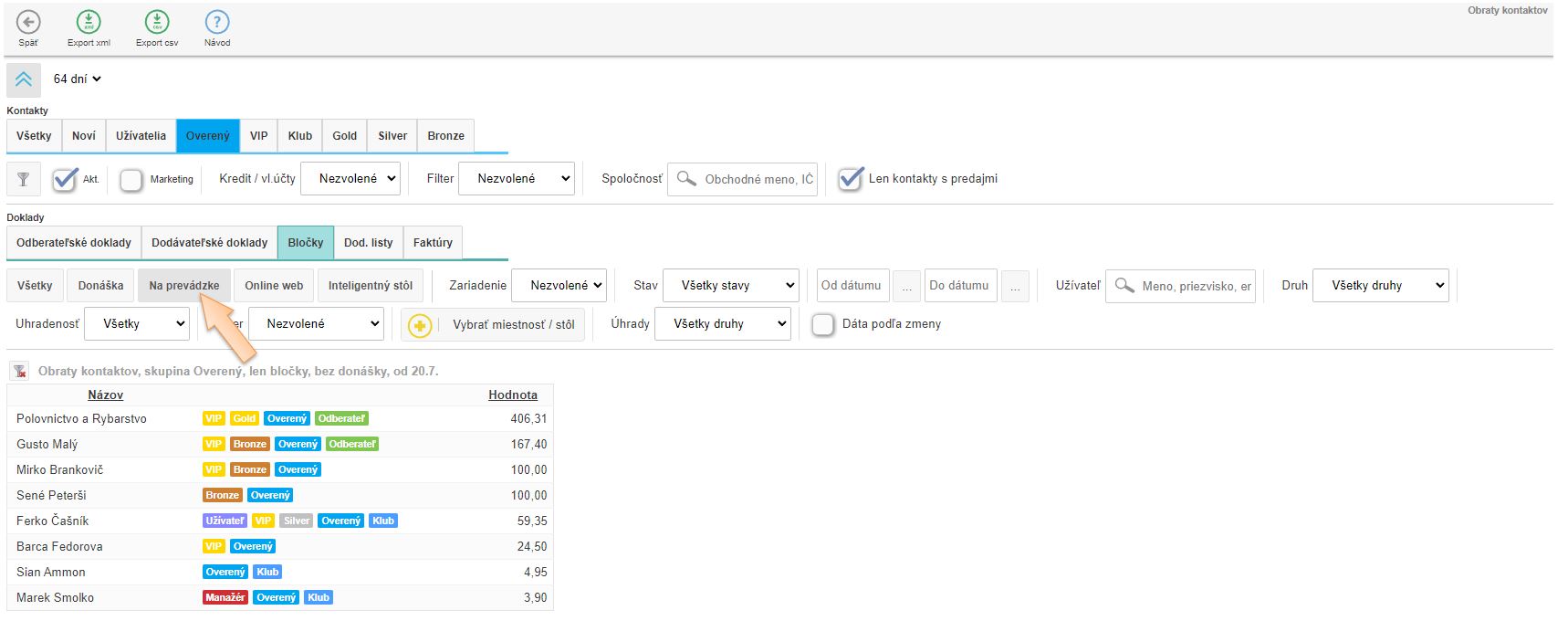The image size is (1568, 621).
Task: Enable the Marketing checkbox
Action: point(131,180)
